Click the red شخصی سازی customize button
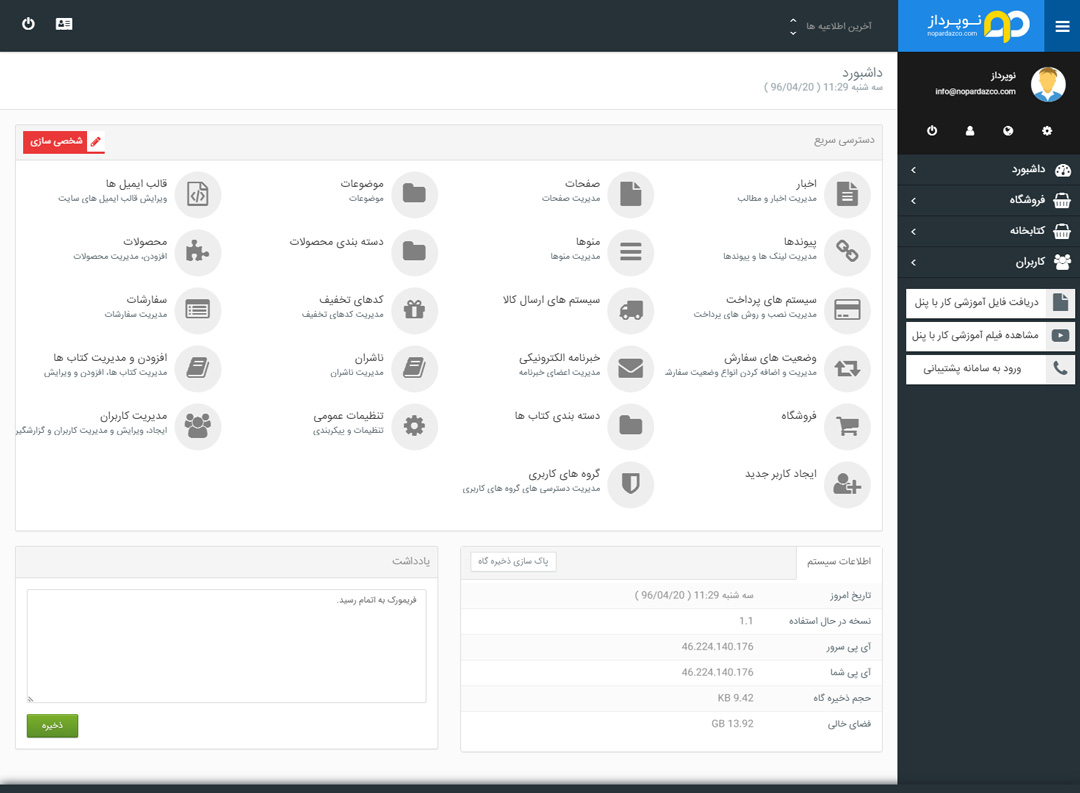Viewport: 1080px width, 793px height. coord(64,142)
